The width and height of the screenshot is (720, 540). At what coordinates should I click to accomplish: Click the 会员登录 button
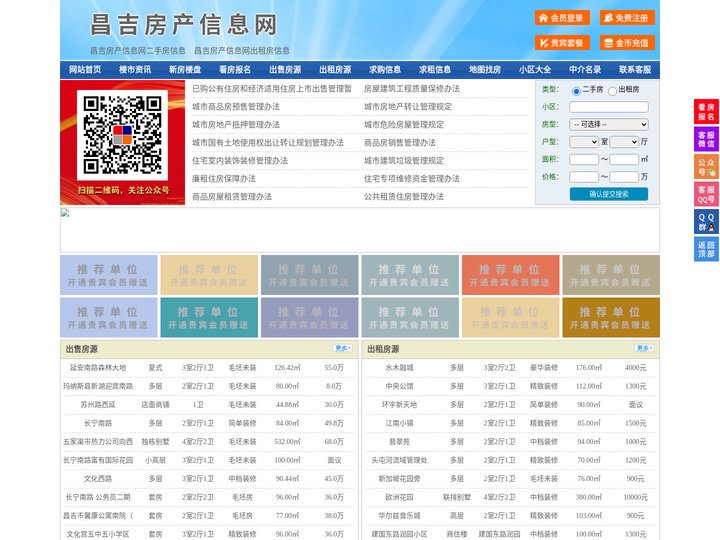[562, 18]
